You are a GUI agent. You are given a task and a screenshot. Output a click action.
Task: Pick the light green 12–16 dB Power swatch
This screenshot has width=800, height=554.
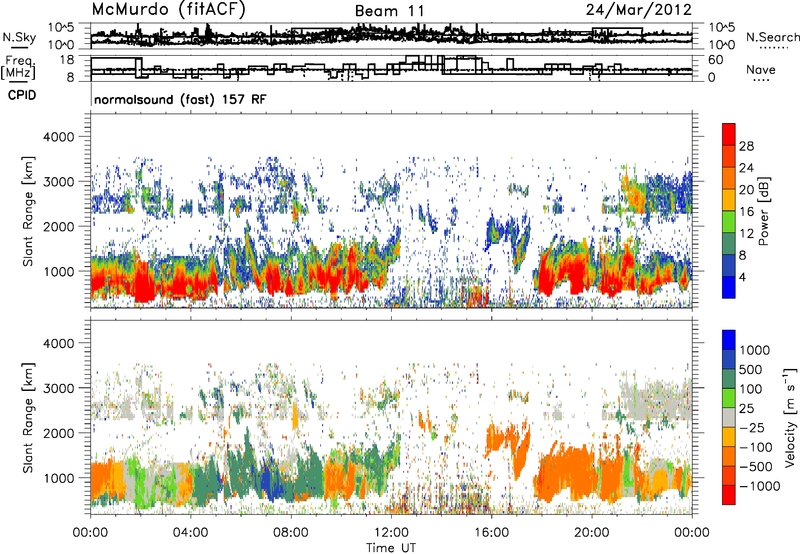click(729, 222)
